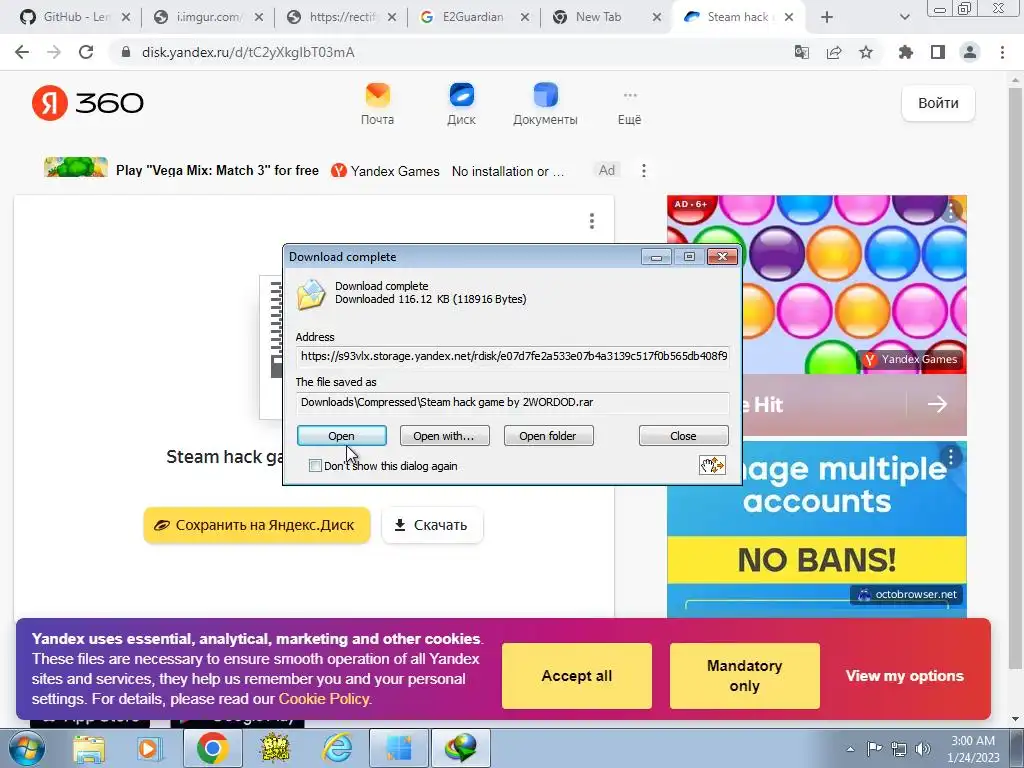Bookmark this page with star icon
The height and width of the screenshot is (768, 1024).
point(866,52)
